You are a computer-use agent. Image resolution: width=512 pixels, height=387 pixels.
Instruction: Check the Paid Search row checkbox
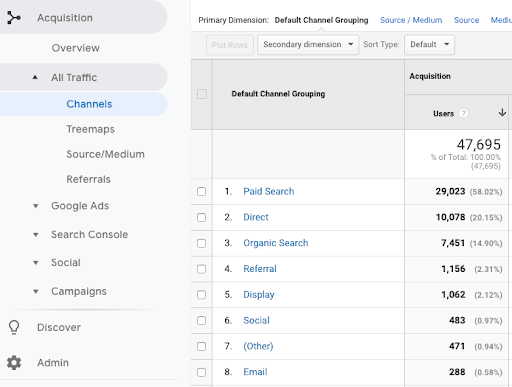201,192
